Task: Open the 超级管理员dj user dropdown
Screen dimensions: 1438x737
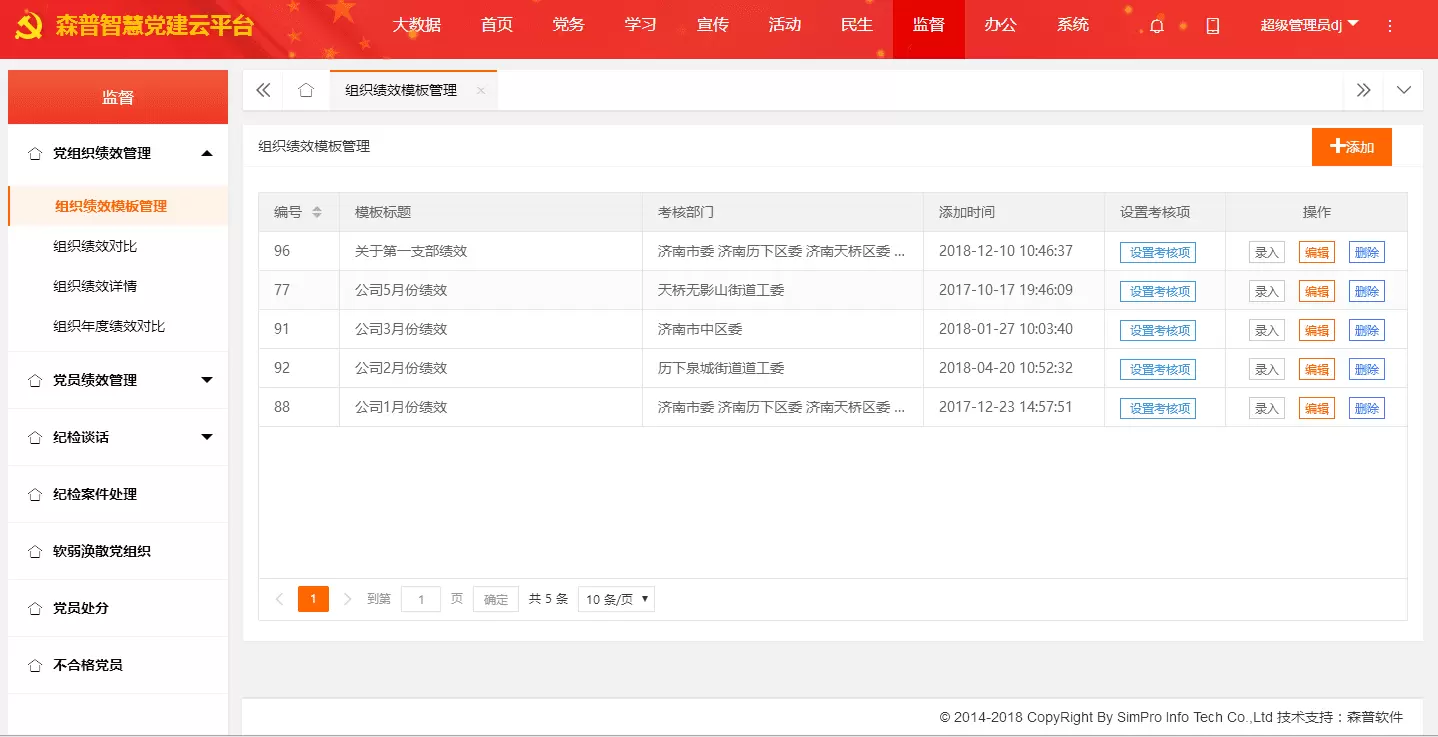Action: 1309,25
